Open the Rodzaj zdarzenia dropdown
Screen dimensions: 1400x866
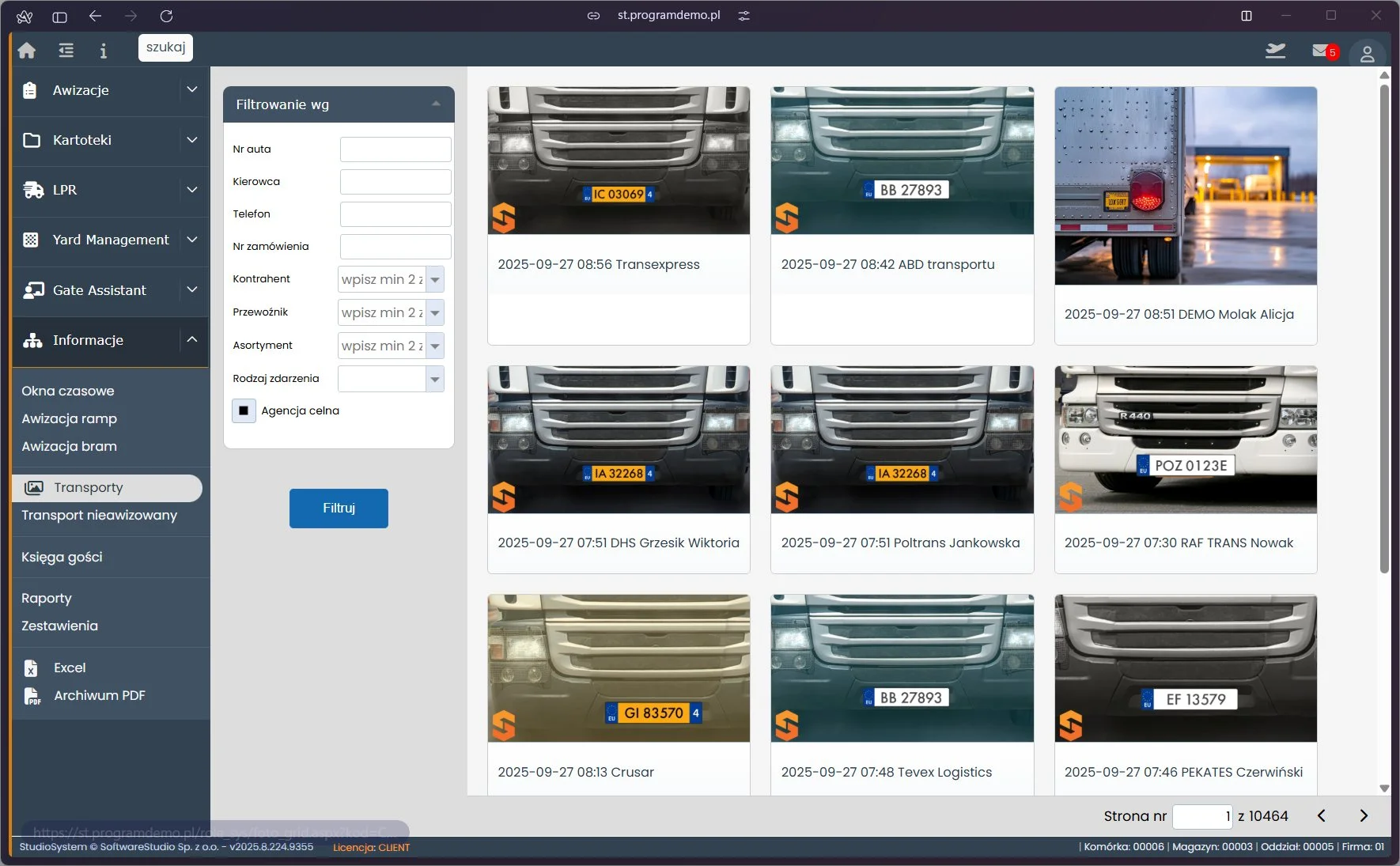435,379
